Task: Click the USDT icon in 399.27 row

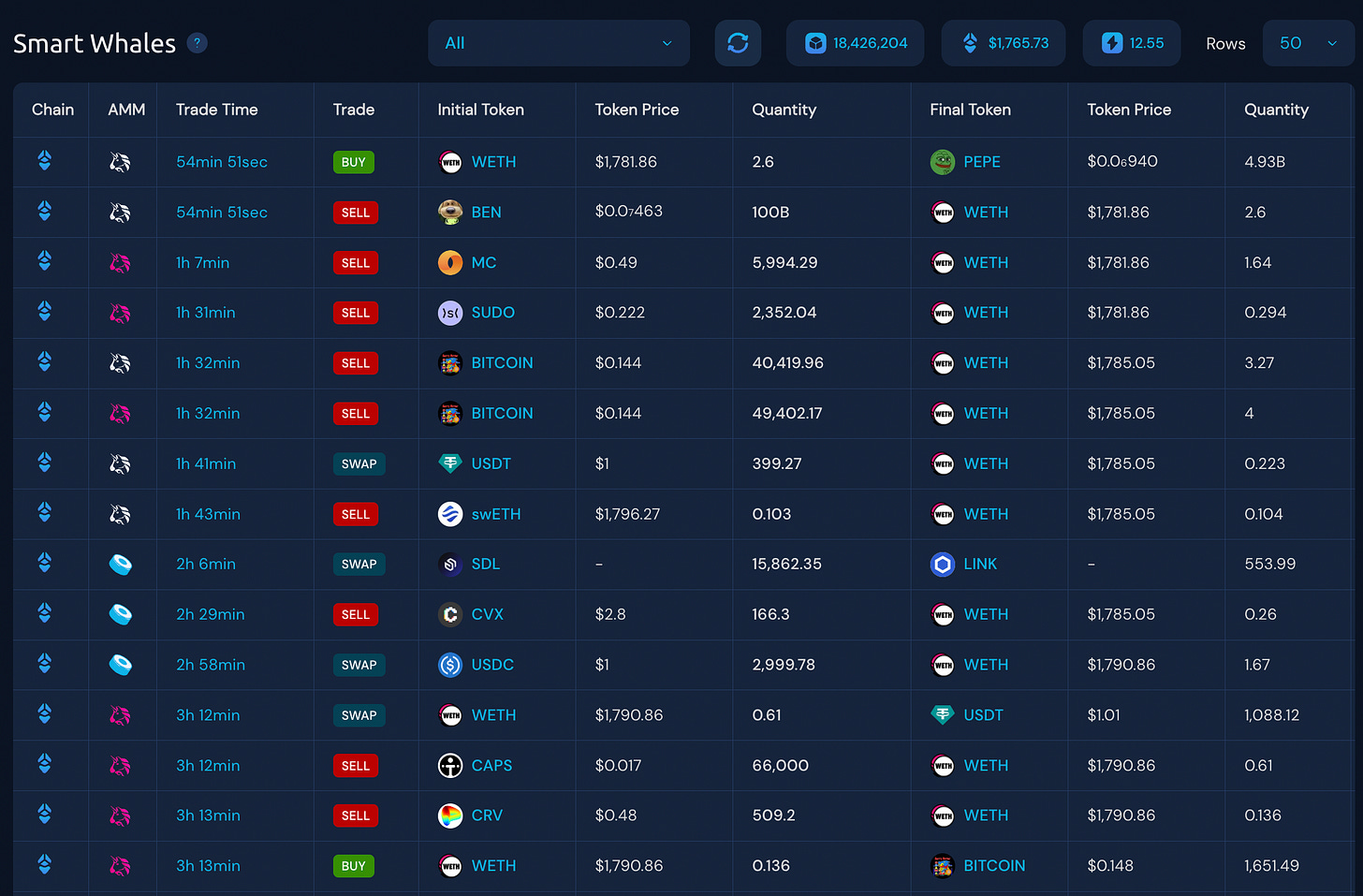Action: click(x=450, y=463)
